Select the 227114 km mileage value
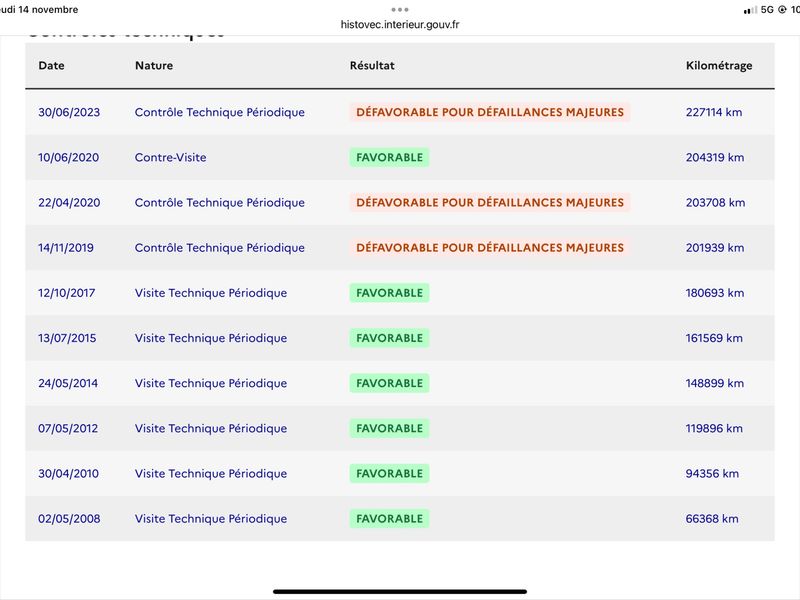Viewport: 800px width, 600px height. pyautogui.click(x=714, y=112)
